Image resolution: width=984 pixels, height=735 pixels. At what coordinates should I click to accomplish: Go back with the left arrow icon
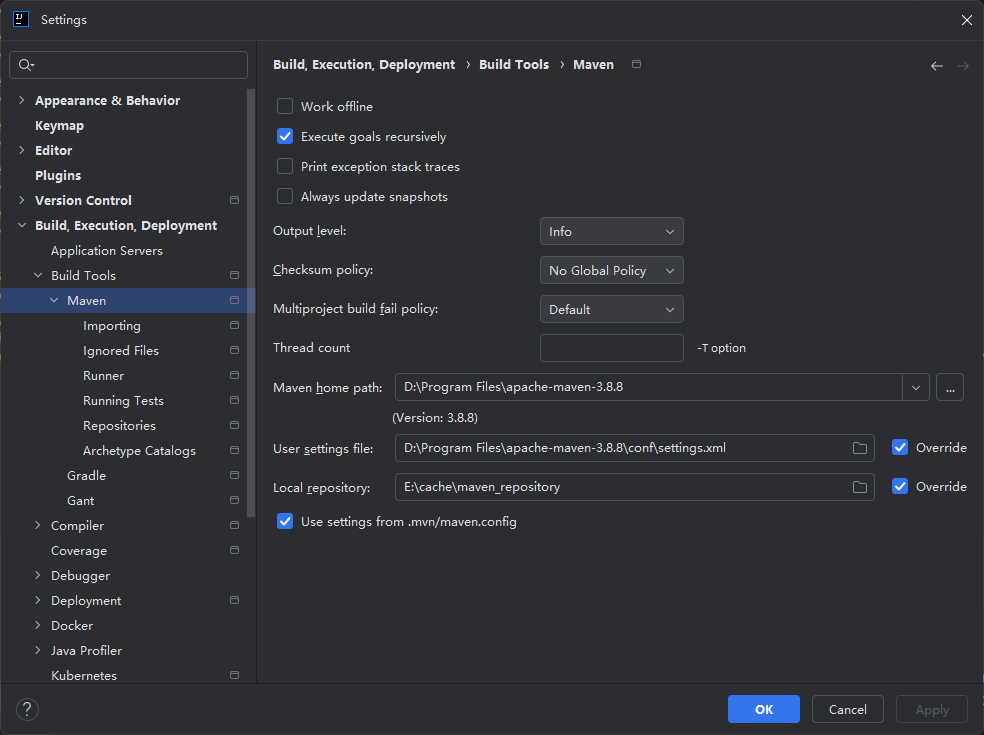tap(936, 66)
